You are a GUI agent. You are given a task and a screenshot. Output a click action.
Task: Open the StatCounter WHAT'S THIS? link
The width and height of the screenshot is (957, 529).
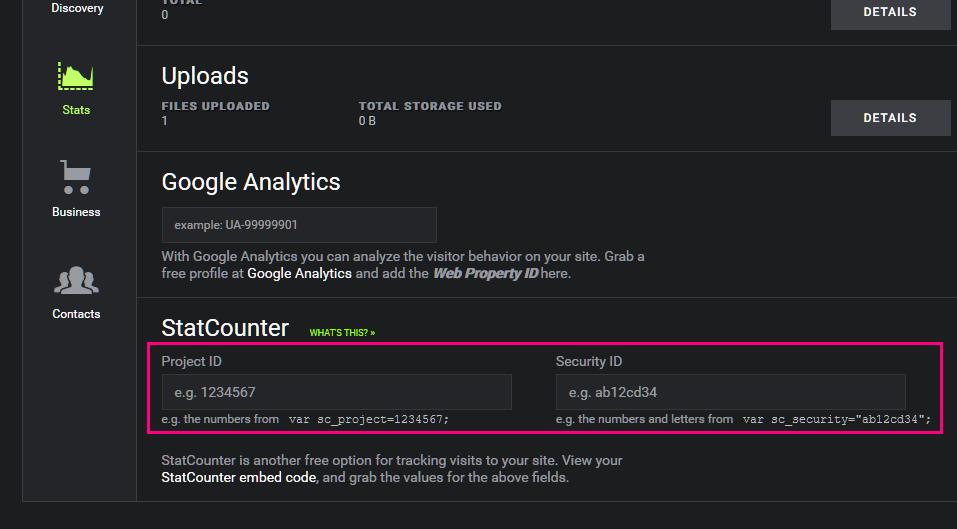tap(342, 332)
